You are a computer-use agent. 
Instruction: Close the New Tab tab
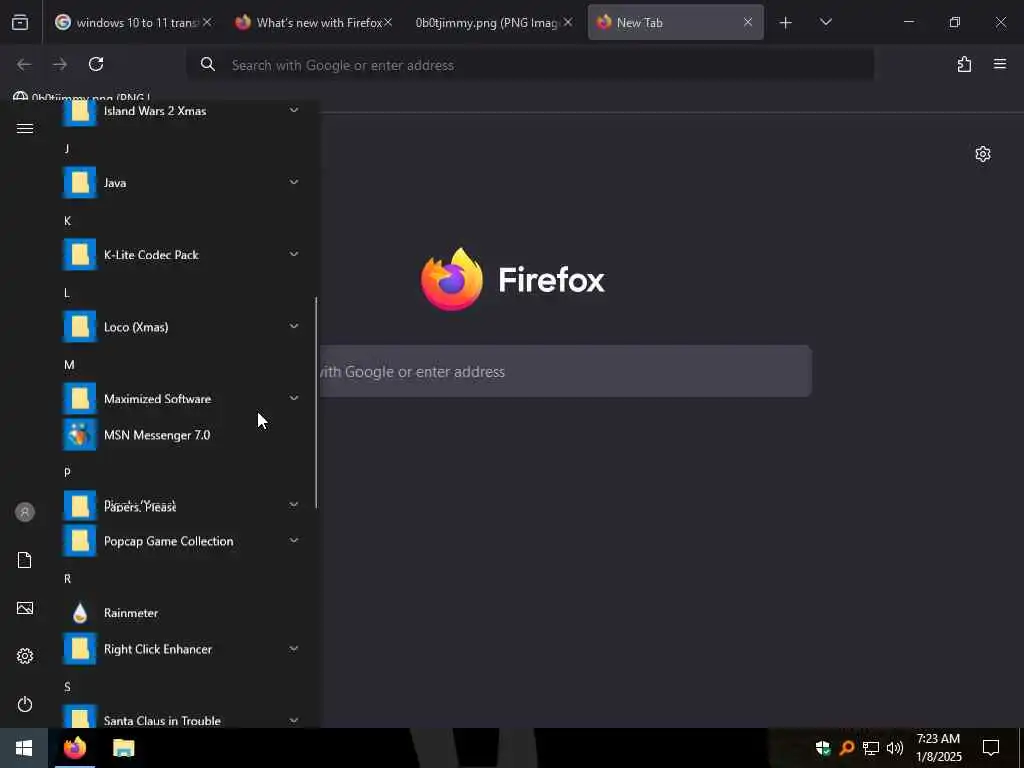pos(748,22)
